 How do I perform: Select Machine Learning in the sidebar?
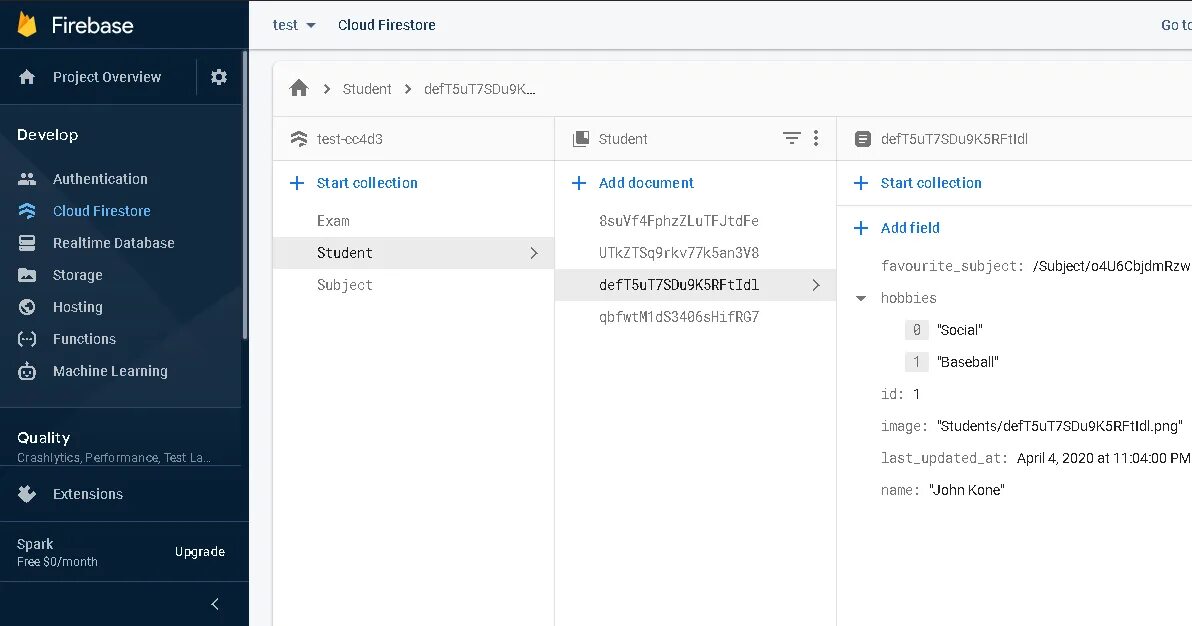110,371
